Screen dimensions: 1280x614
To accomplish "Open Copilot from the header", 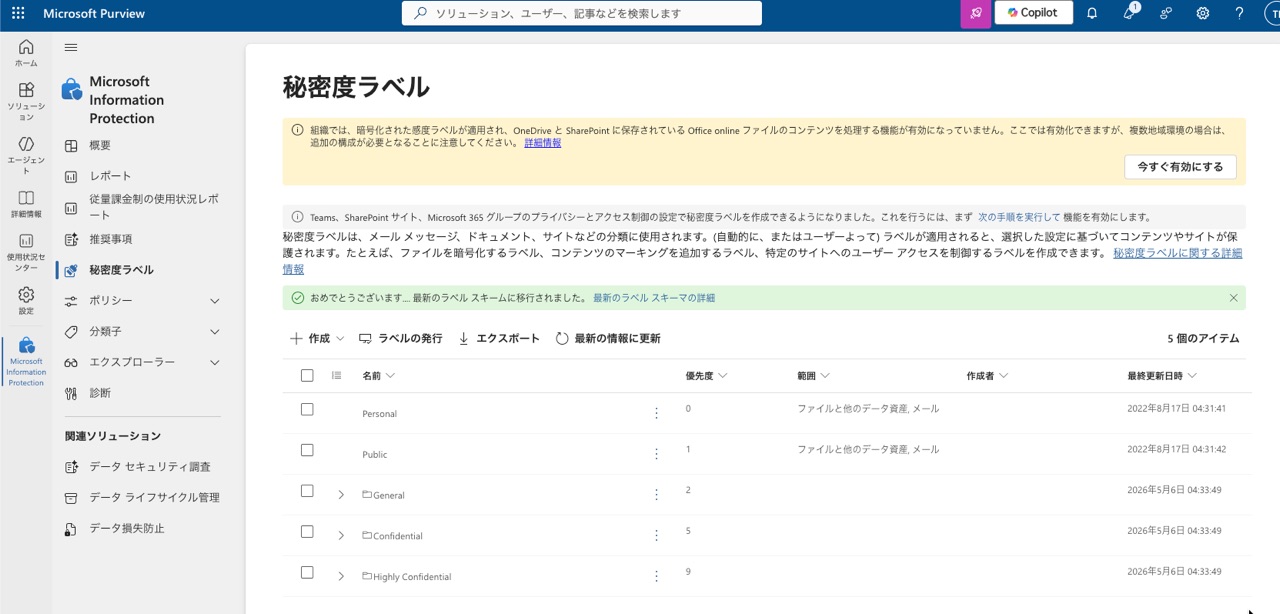I will click(x=1033, y=13).
